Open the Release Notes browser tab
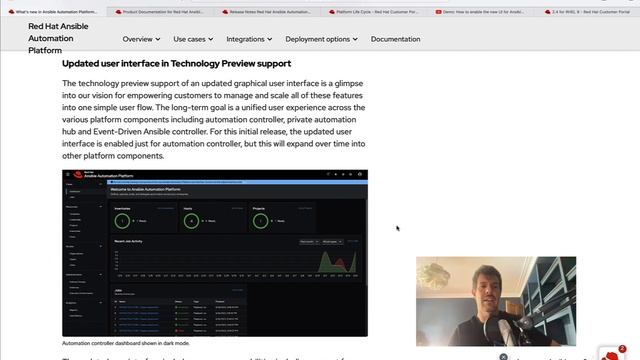This screenshot has width=640, height=360. (x=267, y=12)
